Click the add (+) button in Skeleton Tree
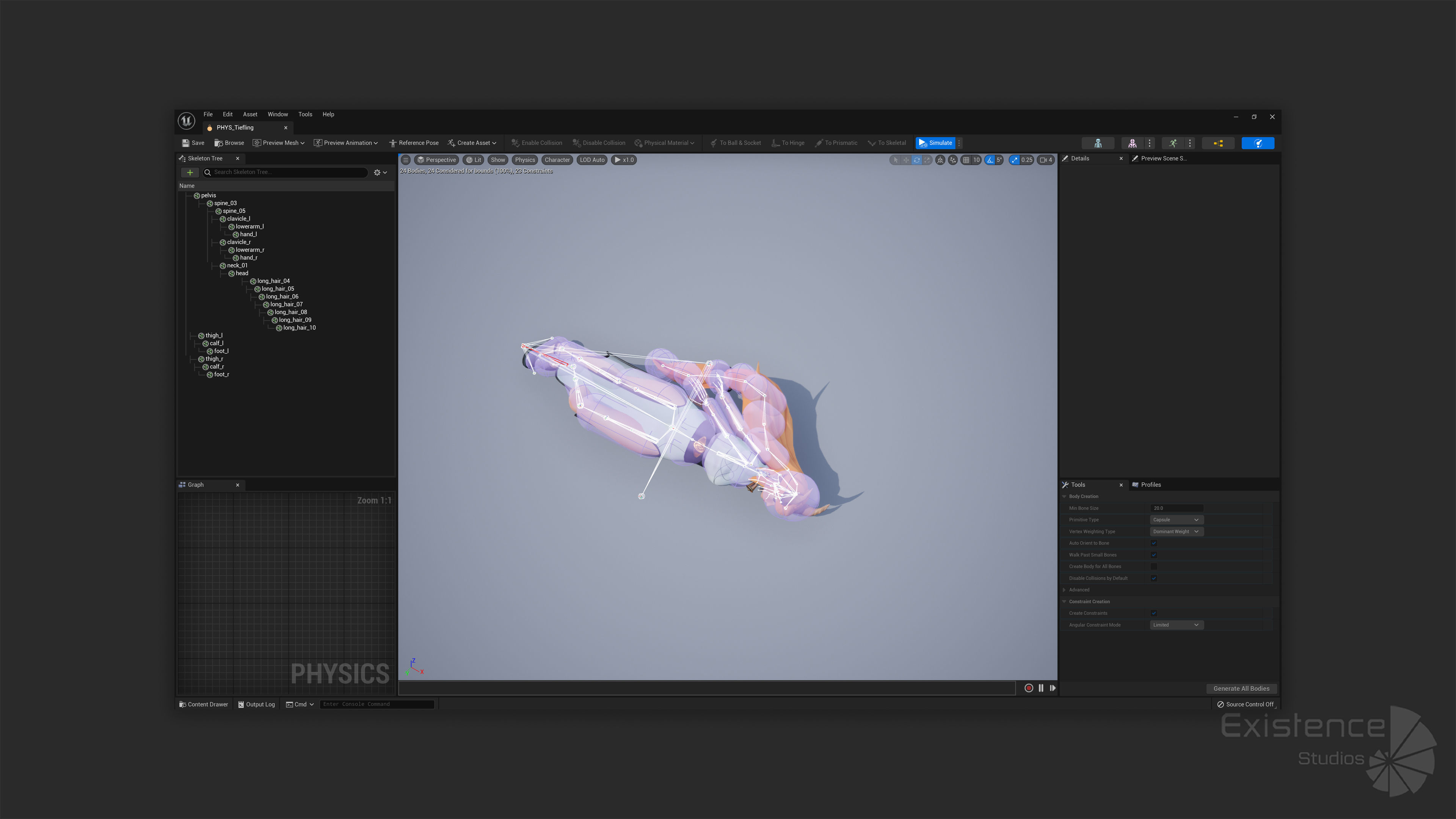The width and height of the screenshot is (1456, 819). coord(190,173)
